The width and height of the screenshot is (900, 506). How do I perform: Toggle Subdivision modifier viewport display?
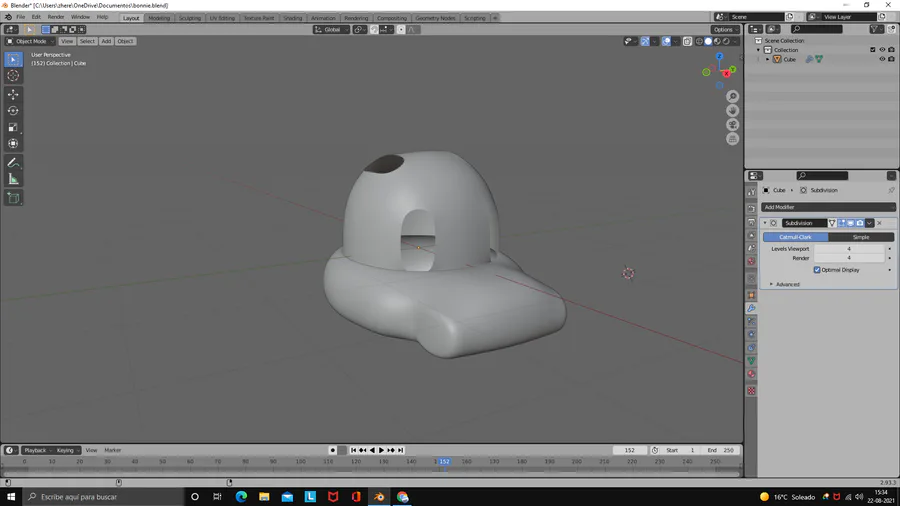[x=851, y=223]
